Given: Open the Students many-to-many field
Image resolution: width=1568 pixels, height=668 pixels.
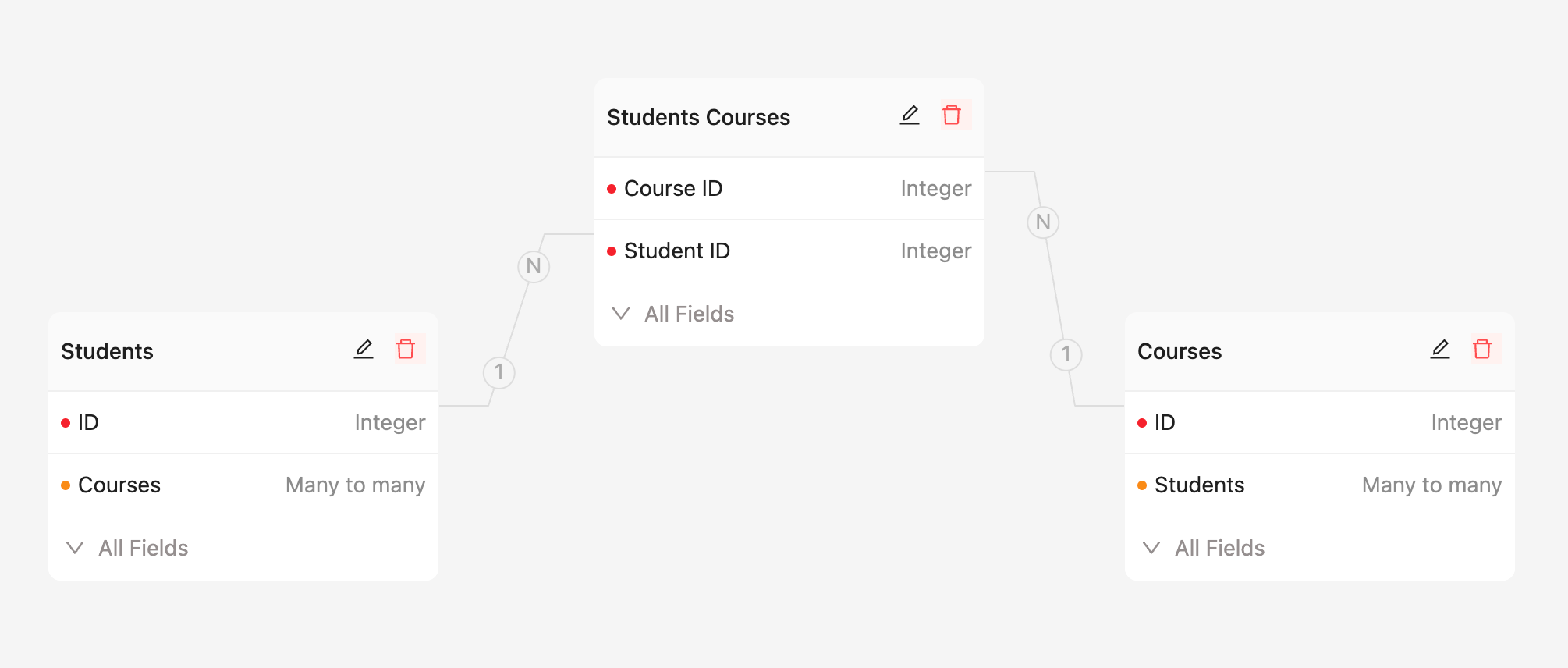Looking at the screenshot, I should click(x=1319, y=485).
